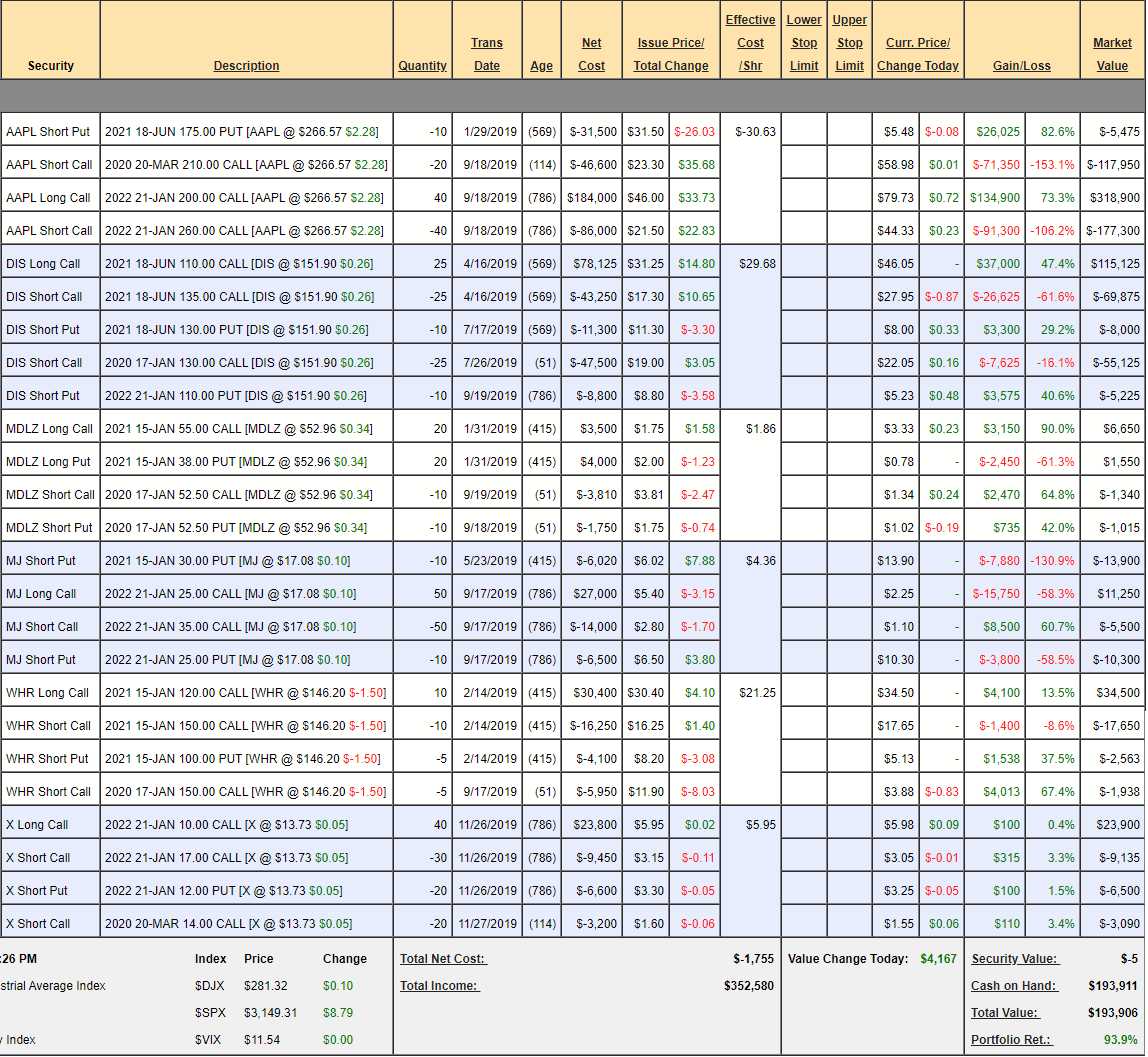
Task: Click the Trans Date column header
Action: (x=487, y=54)
